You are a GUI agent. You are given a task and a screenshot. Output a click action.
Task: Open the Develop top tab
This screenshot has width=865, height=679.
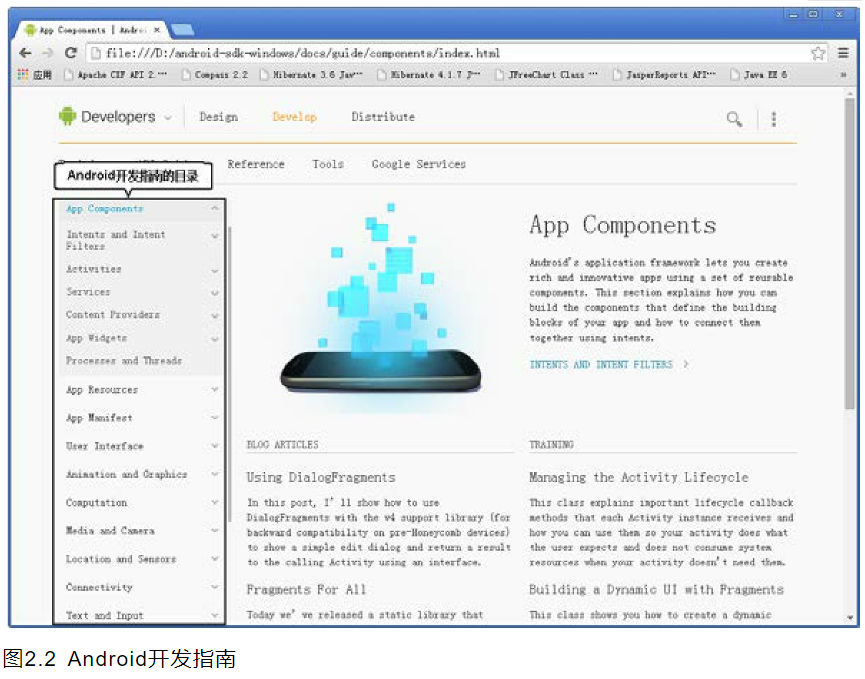click(x=295, y=117)
